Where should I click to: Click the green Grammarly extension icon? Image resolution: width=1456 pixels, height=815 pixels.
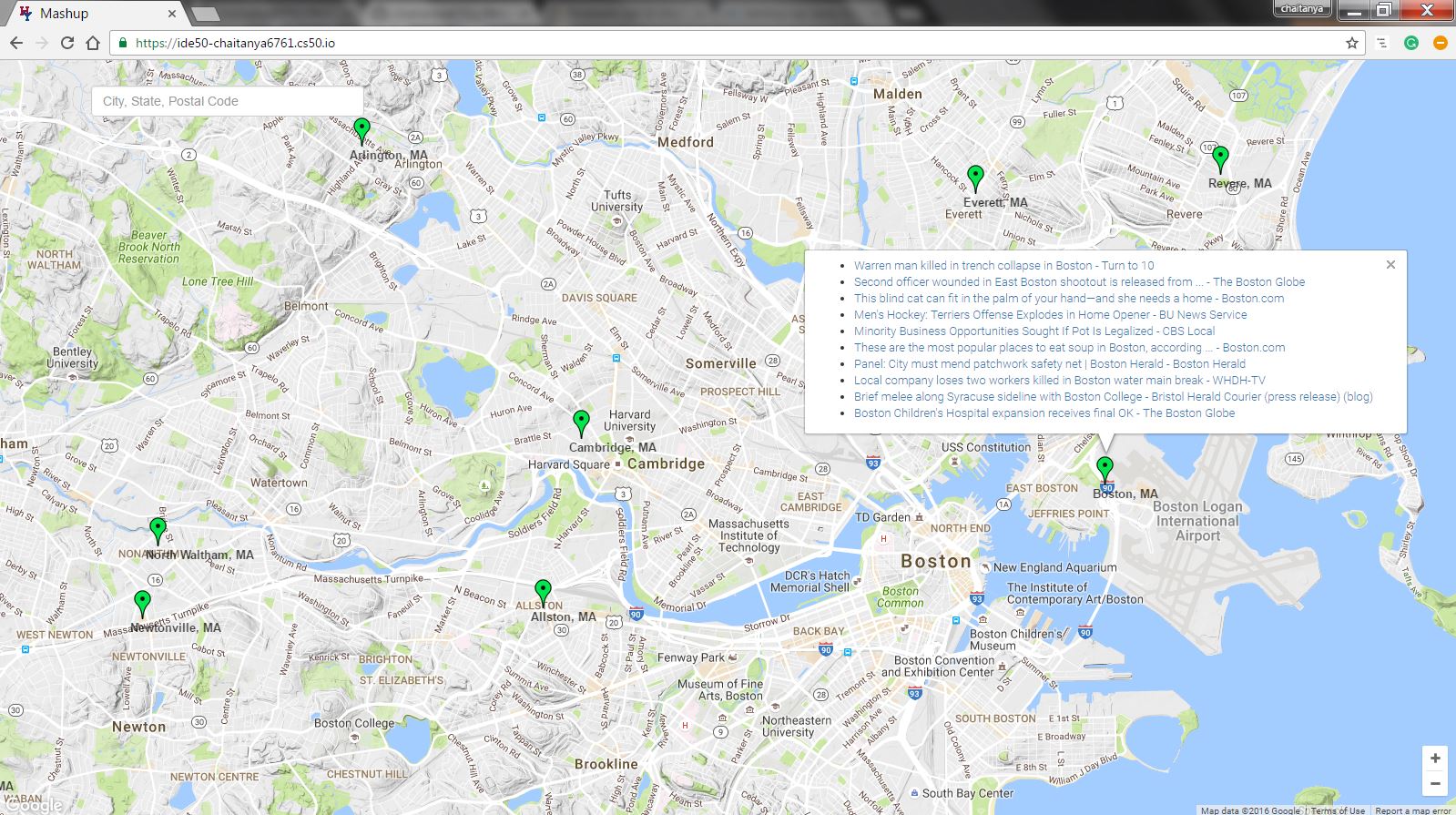(1411, 43)
